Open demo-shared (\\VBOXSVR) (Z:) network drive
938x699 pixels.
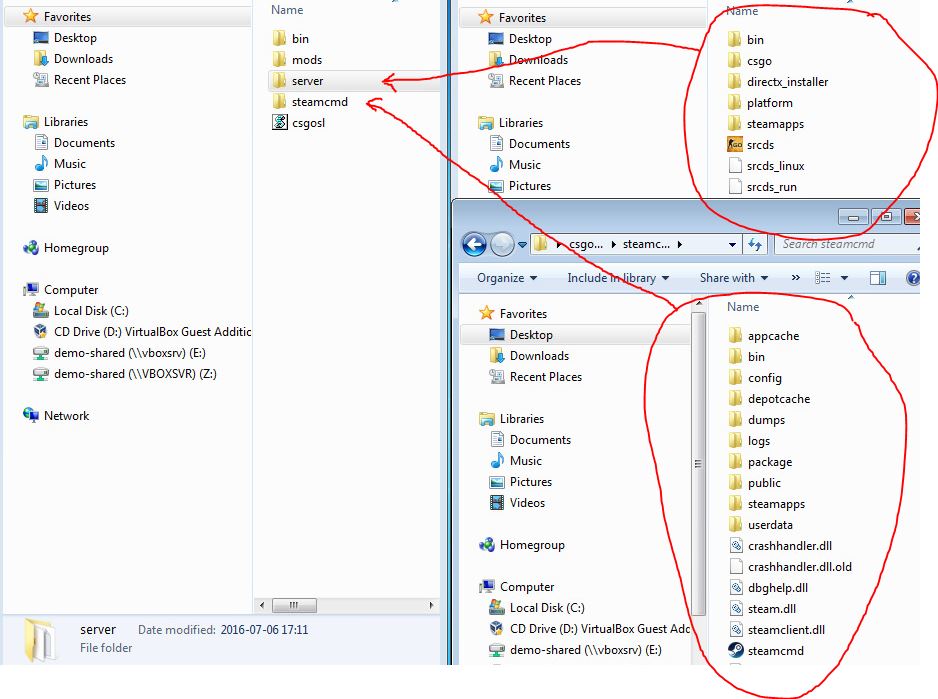(124, 373)
